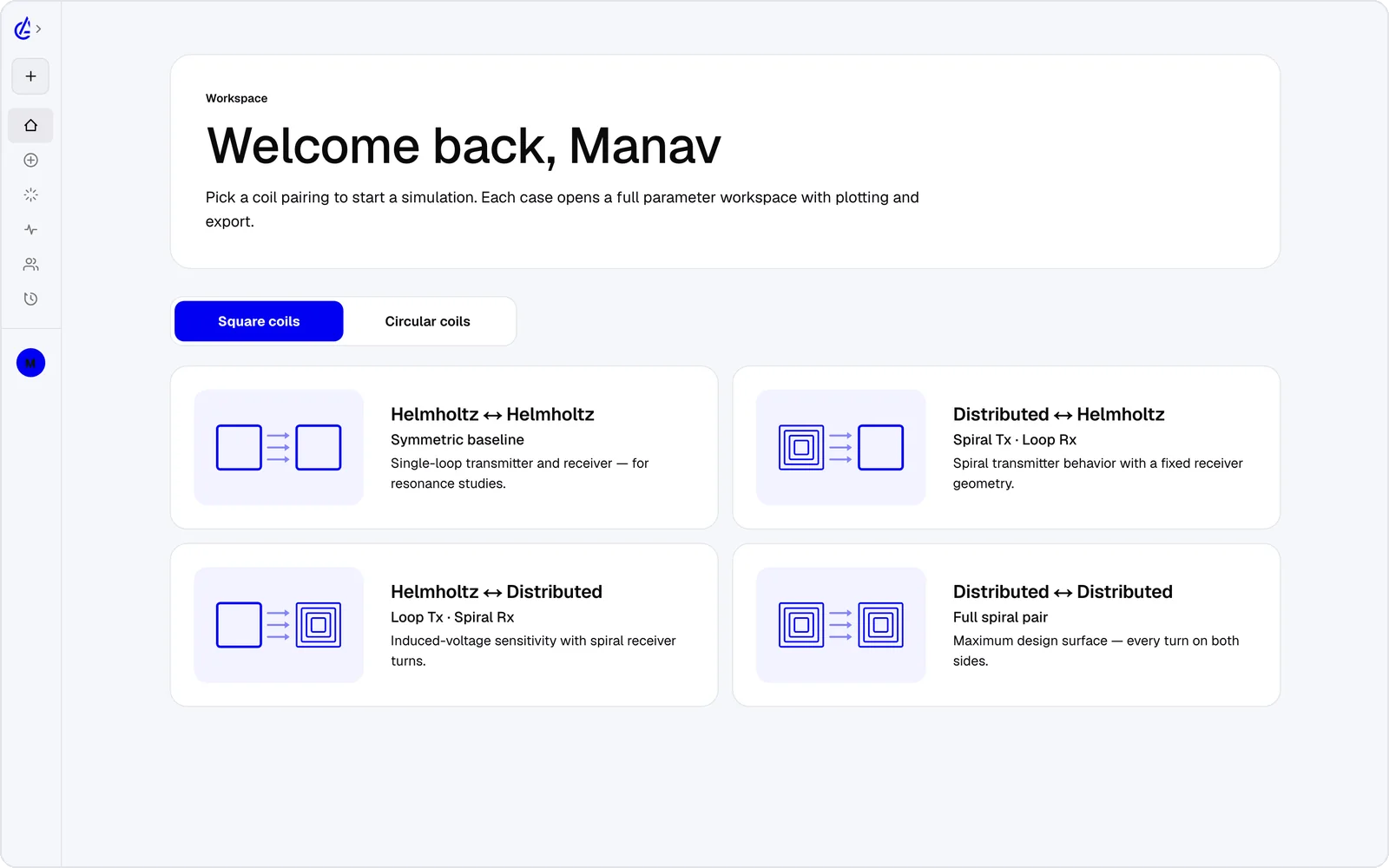Image resolution: width=1389 pixels, height=868 pixels.
Task: Expand the sidebar with the chevron arrow
Action: (39, 29)
